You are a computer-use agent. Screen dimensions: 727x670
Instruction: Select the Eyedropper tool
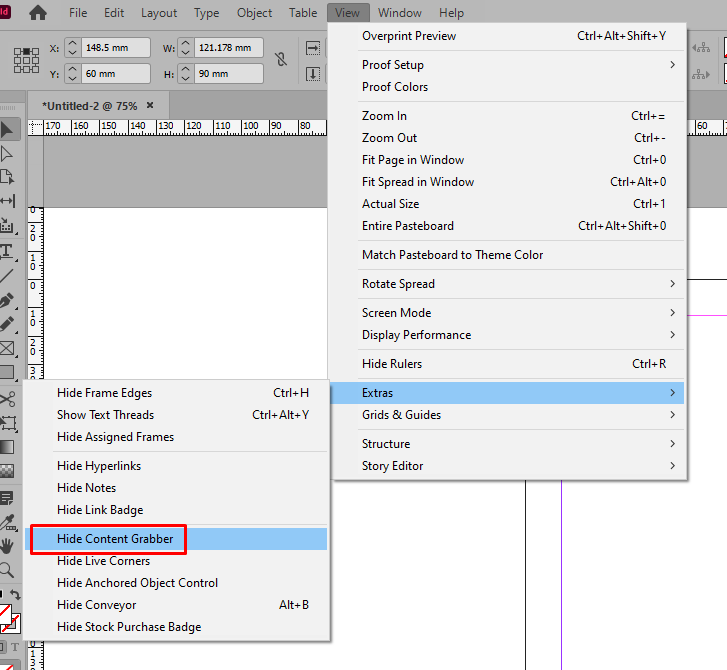pyautogui.click(x=7, y=523)
